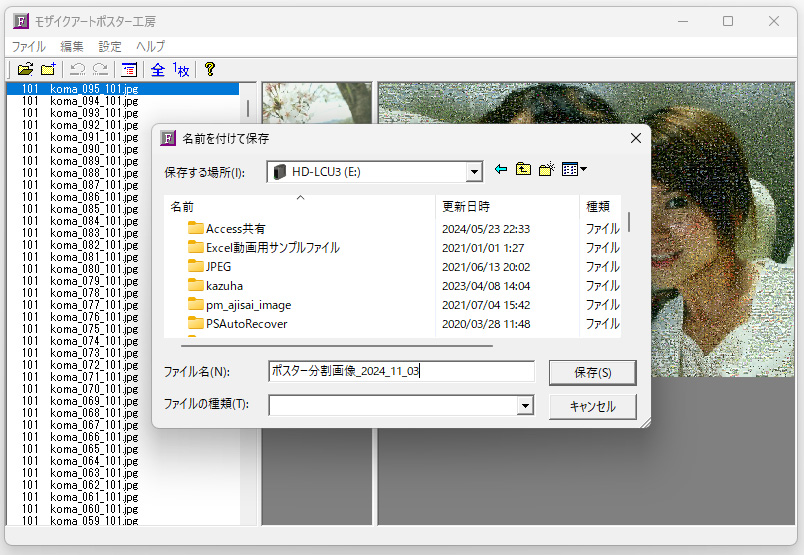
Task: Open the ファイル menu
Action: tap(29, 47)
